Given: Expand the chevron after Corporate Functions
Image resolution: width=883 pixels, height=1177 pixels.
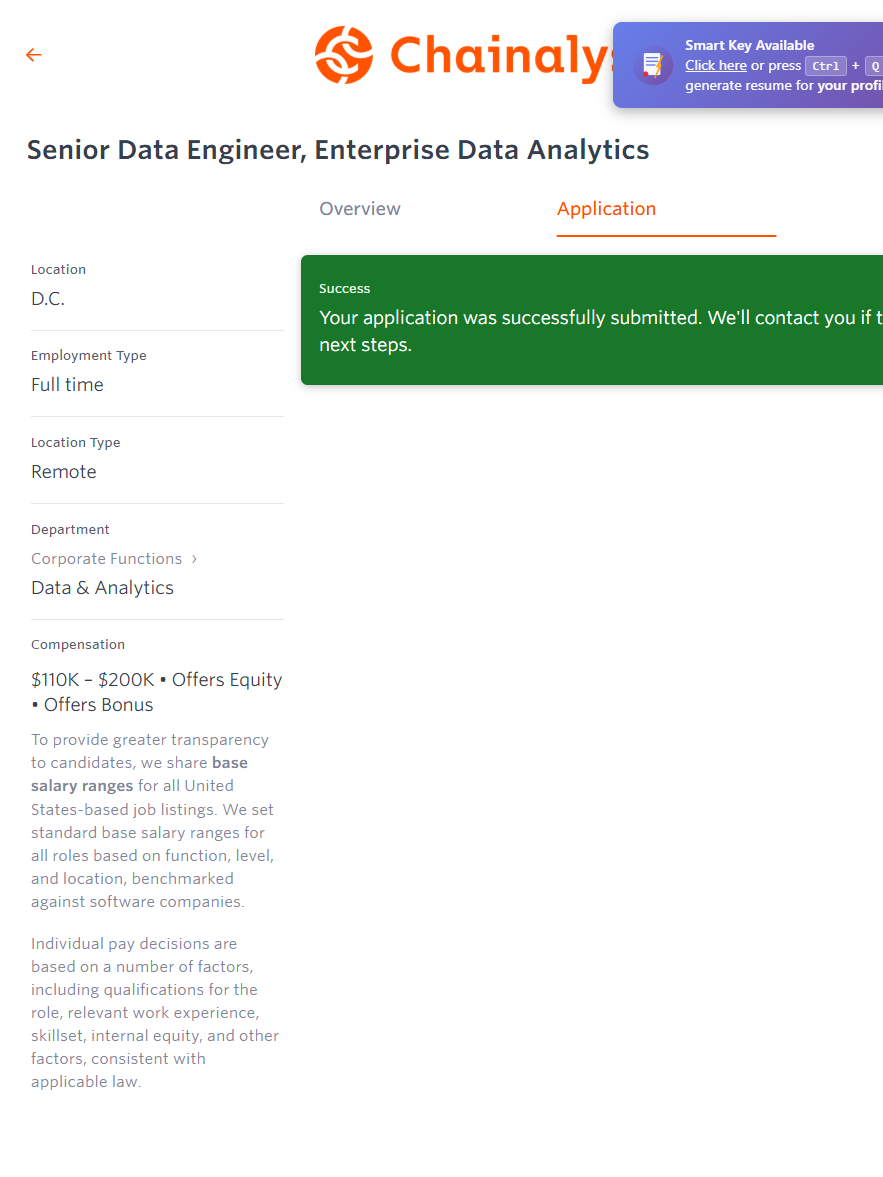Looking at the screenshot, I should (194, 559).
